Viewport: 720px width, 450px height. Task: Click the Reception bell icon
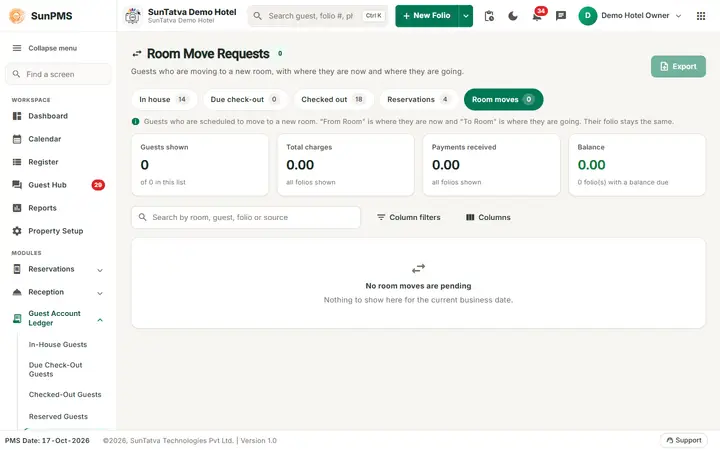point(17,292)
